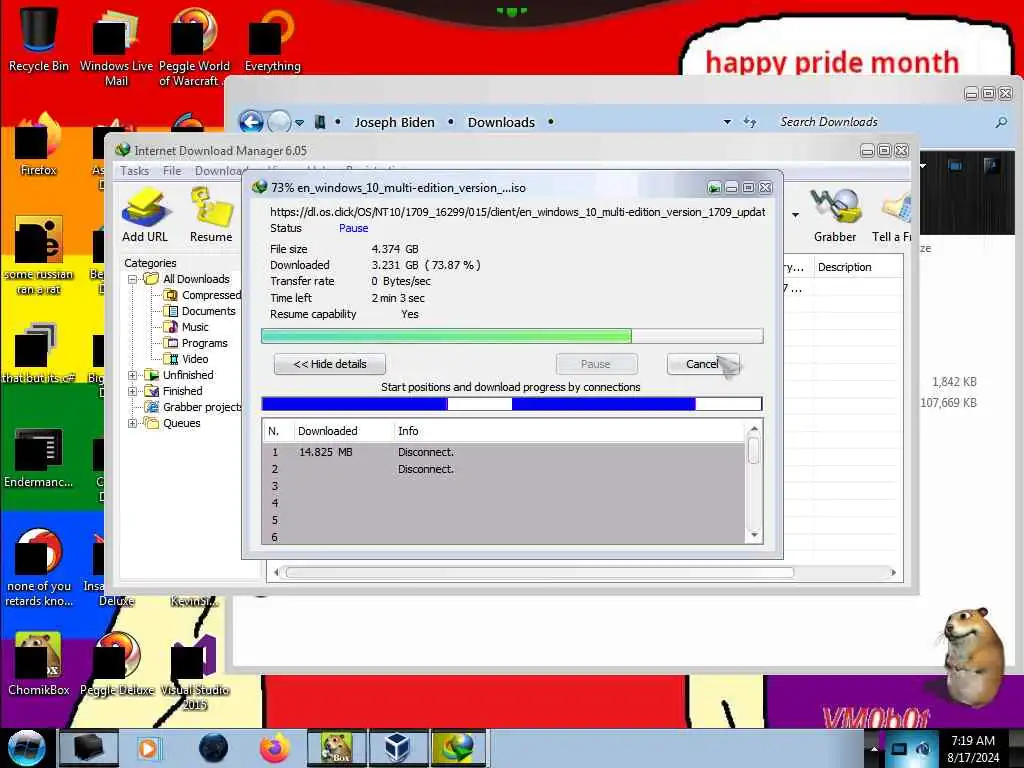Click network icon in system tray
Viewport: 1024px width, 768px height.
click(899, 748)
